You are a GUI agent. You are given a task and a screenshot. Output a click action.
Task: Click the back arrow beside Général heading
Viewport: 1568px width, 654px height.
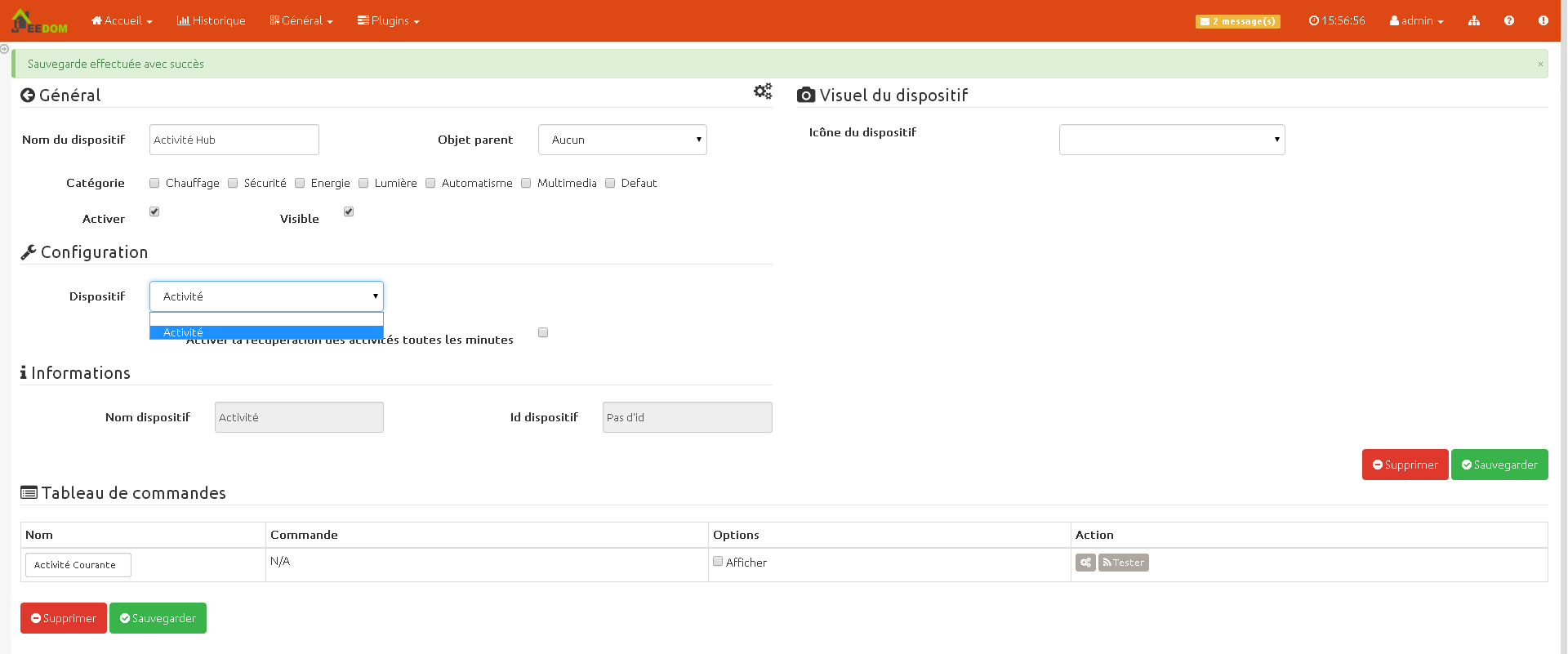click(28, 96)
